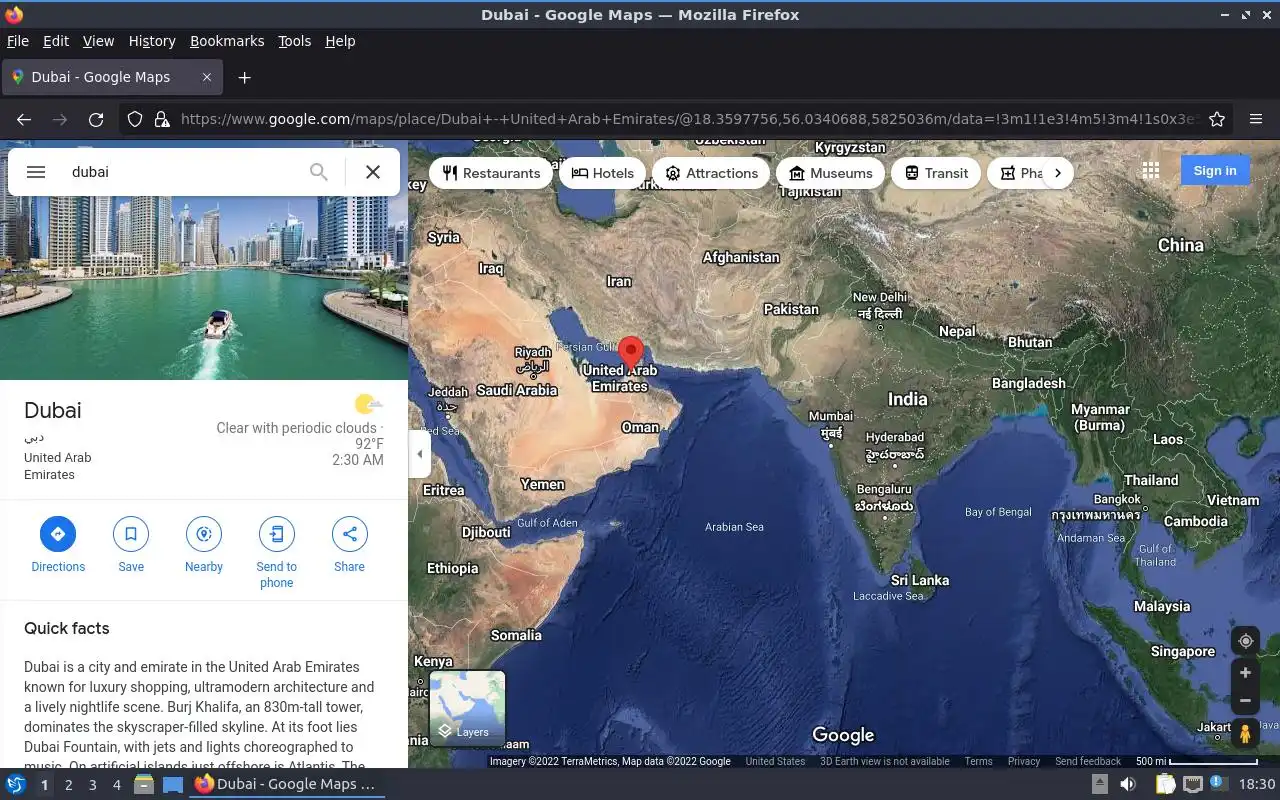View site security lock info
This screenshot has width=1280, height=800.
(x=161, y=119)
